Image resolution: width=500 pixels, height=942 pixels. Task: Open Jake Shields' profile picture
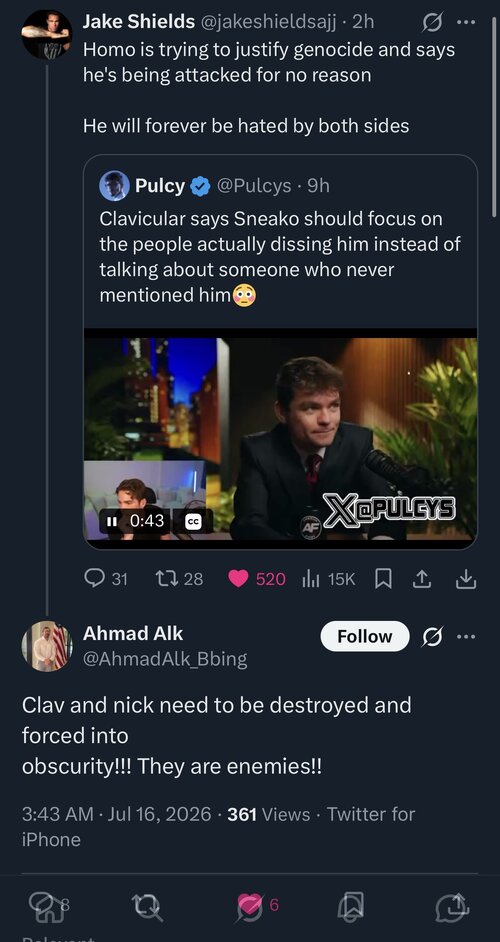click(47, 34)
